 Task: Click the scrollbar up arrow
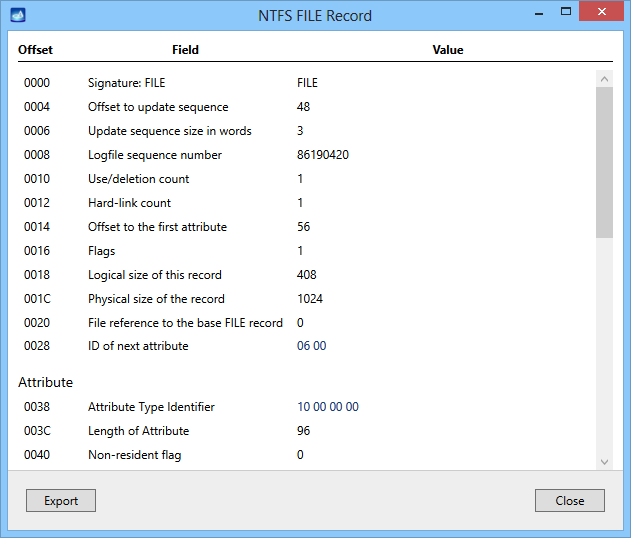pos(604,79)
